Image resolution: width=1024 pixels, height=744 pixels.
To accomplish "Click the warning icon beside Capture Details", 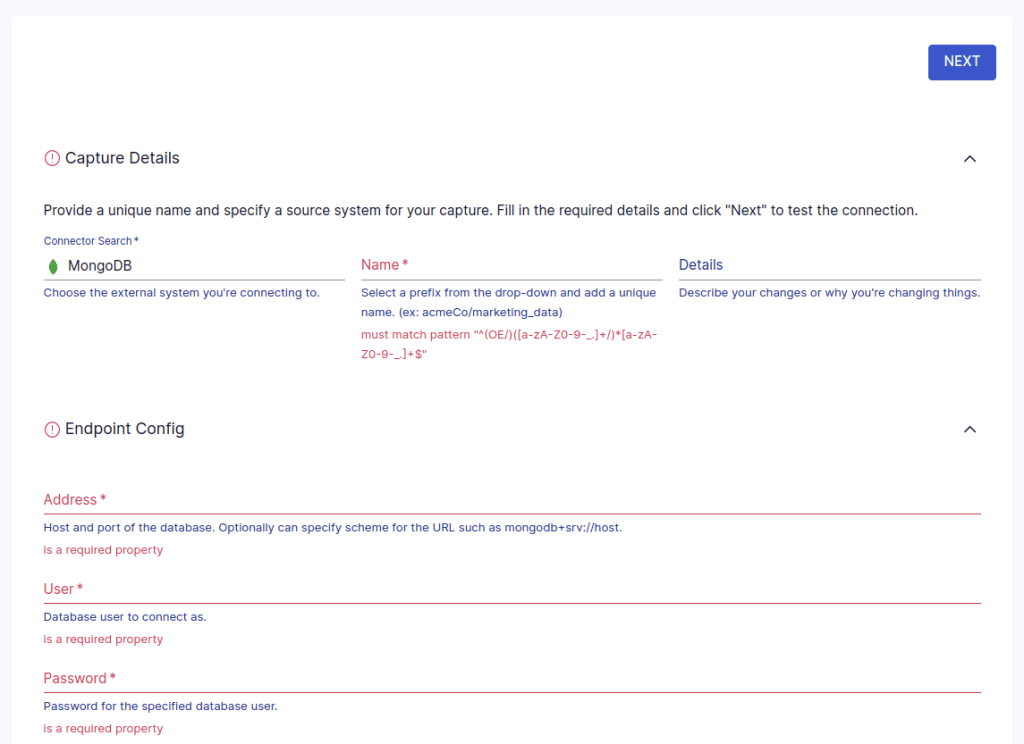I will tap(51, 158).
